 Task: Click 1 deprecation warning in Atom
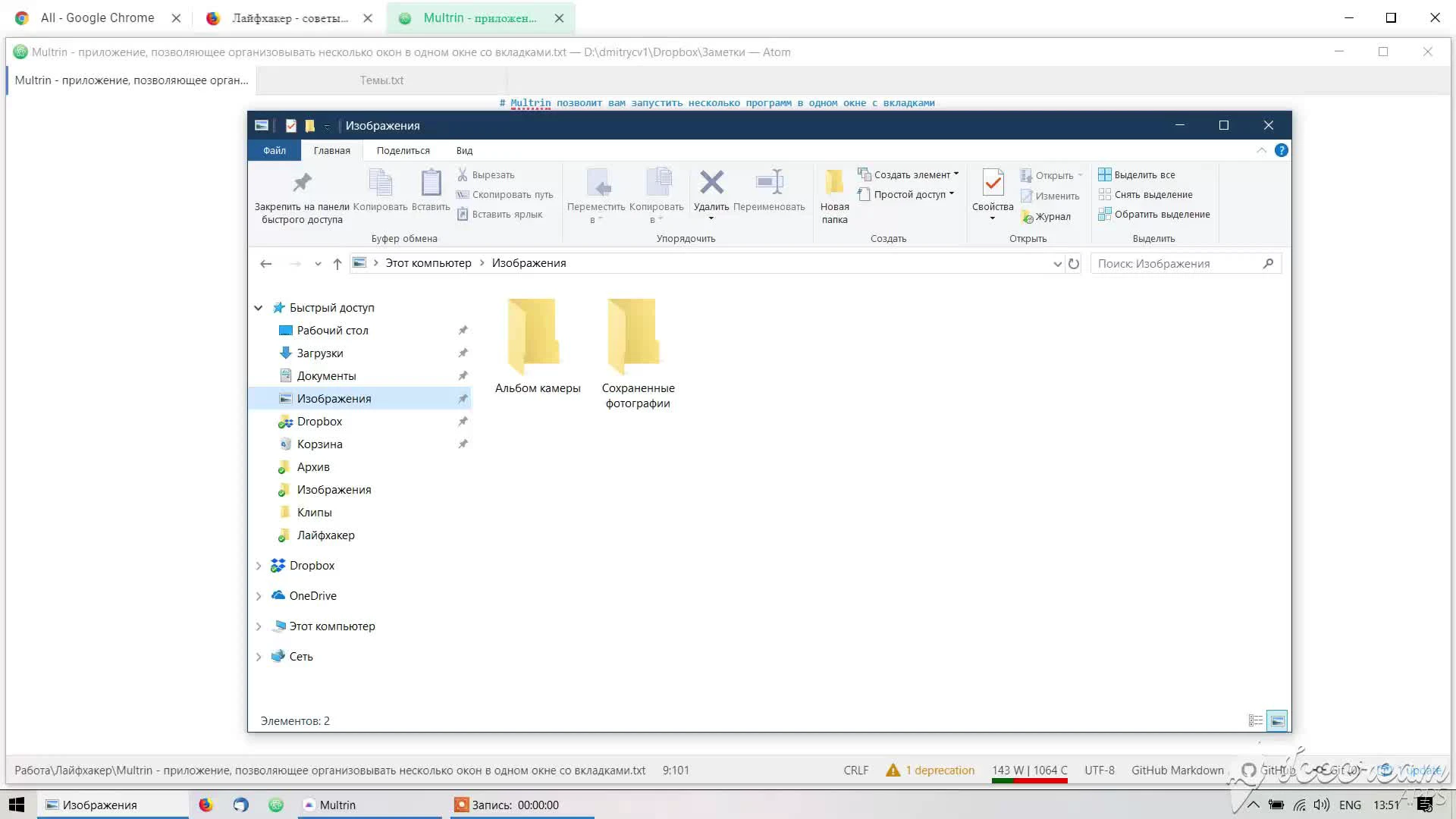930,770
